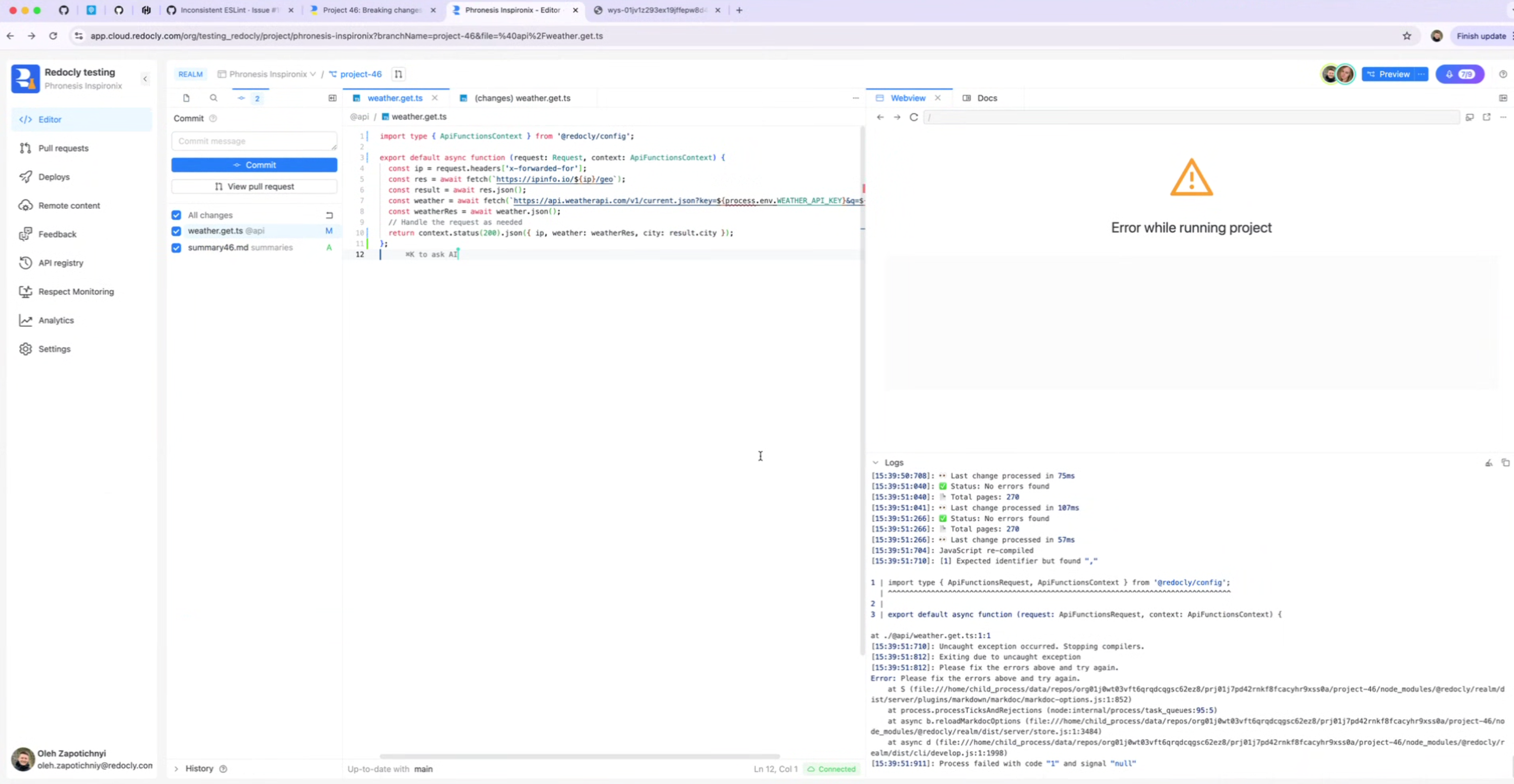The width and height of the screenshot is (1514, 784).
Task: Switch to the files explorer icon
Action: pos(186,98)
